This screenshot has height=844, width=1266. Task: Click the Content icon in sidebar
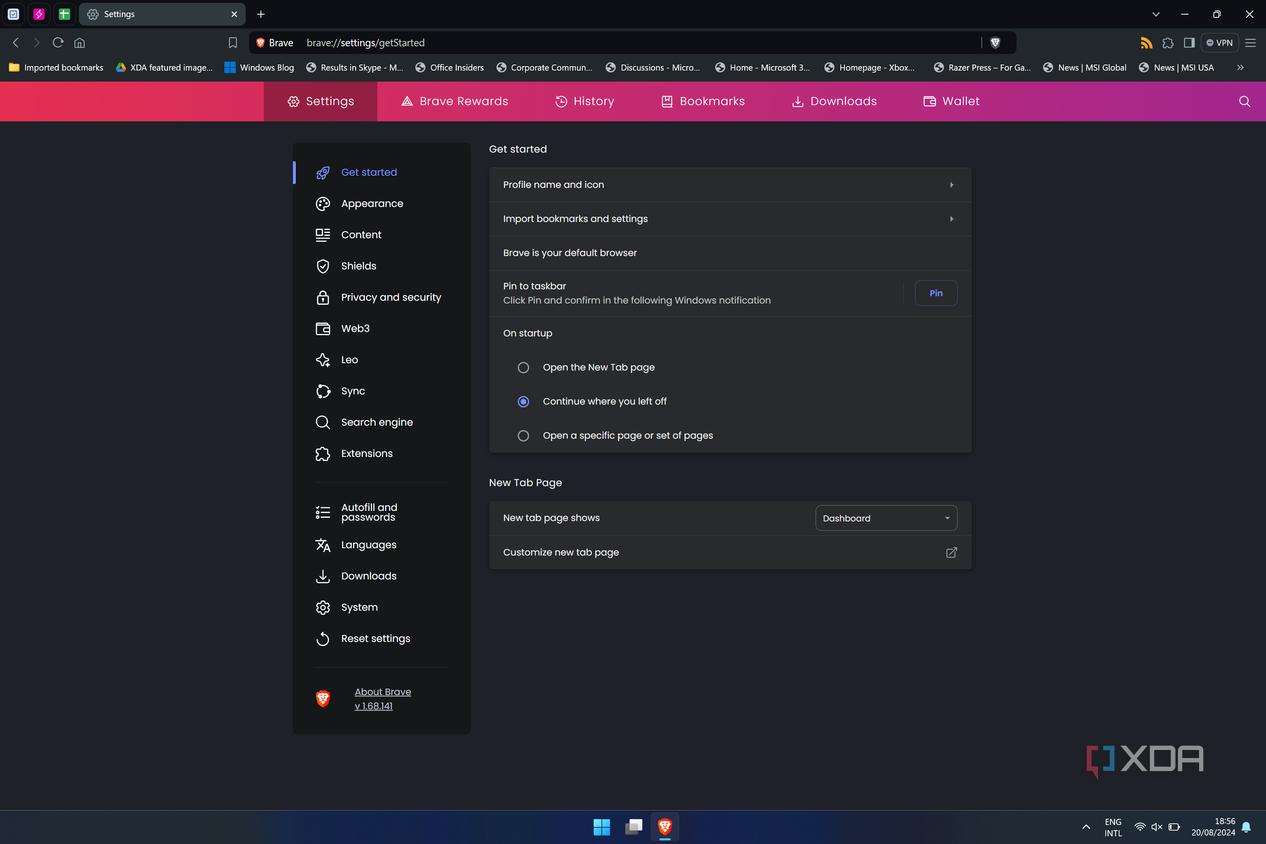(323, 235)
